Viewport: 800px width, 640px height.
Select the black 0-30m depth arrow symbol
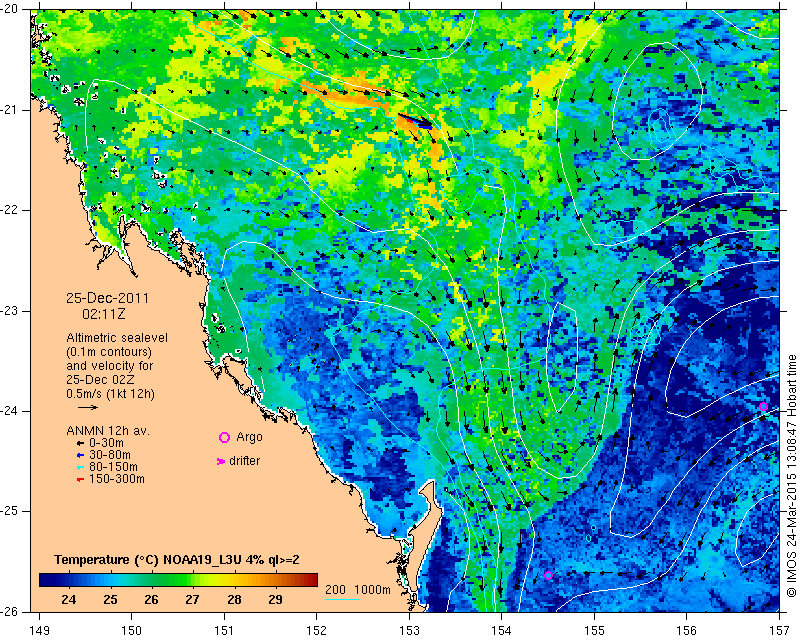pyautogui.click(x=80, y=444)
